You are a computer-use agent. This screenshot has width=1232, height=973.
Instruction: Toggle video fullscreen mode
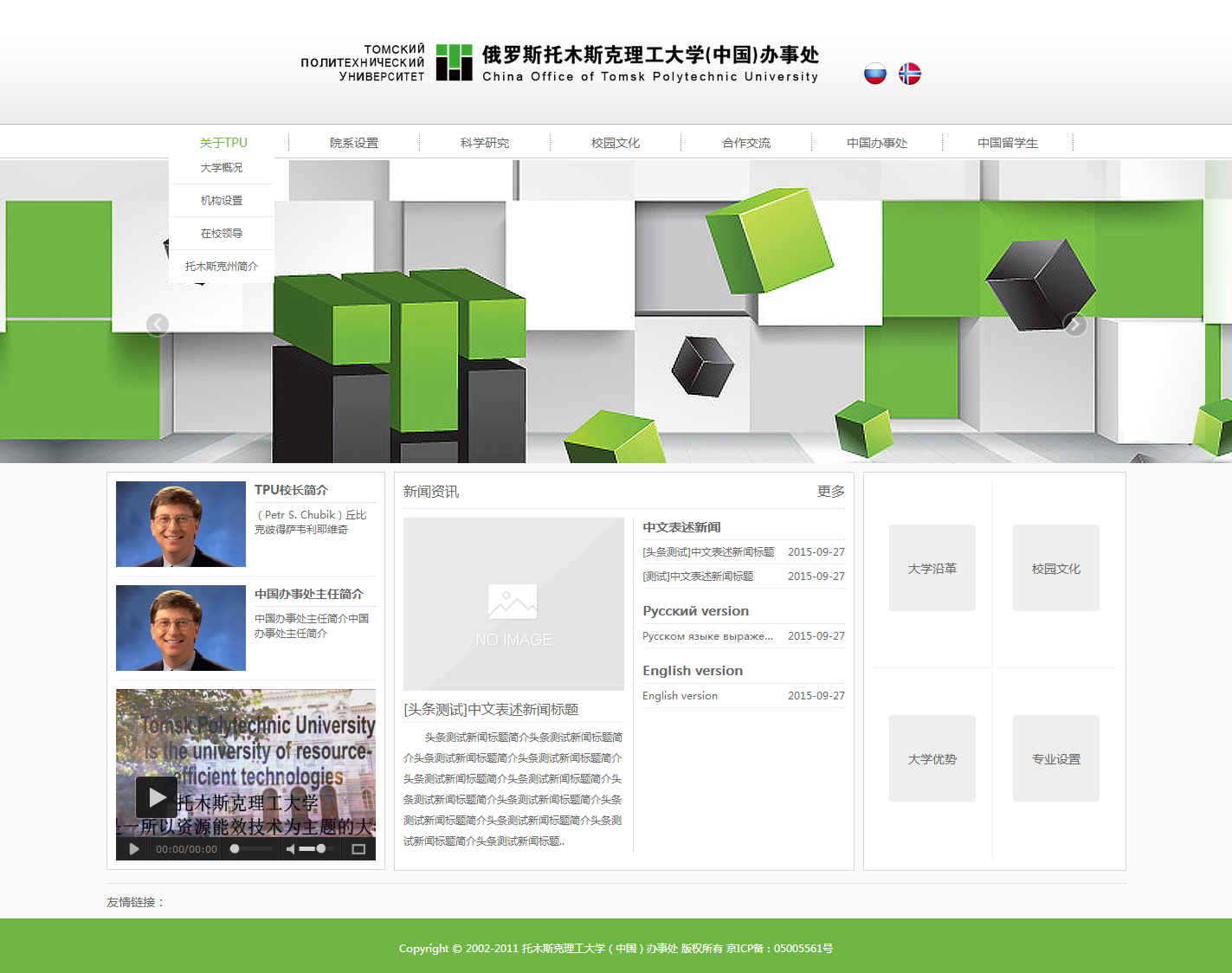[x=358, y=849]
